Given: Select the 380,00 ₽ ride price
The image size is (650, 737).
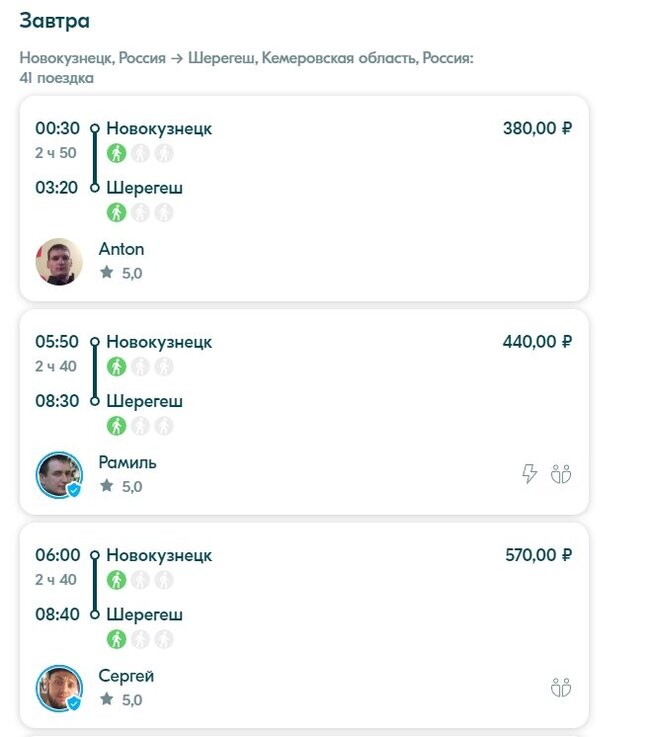Looking at the screenshot, I should (537, 128).
